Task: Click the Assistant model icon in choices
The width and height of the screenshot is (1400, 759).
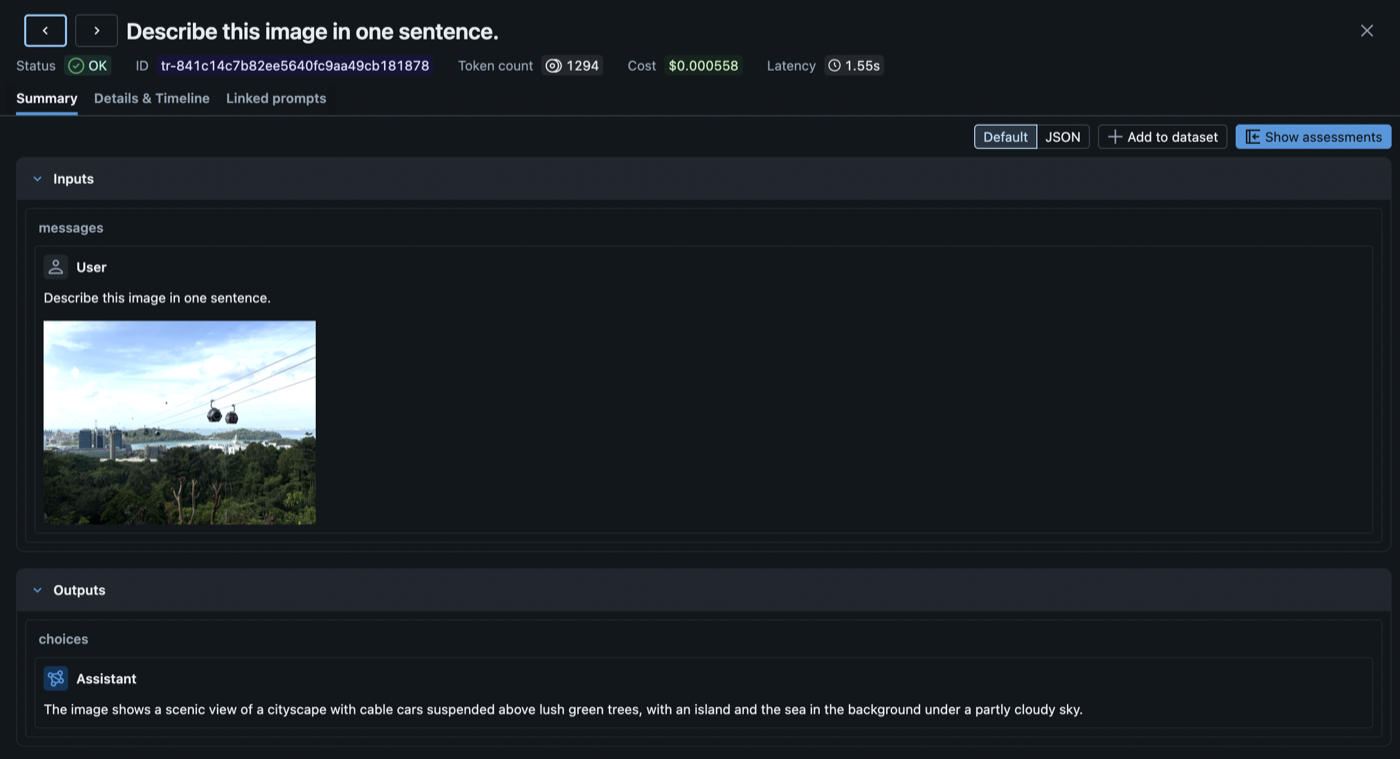Action: pyautogui.click(x=56, y=679)
